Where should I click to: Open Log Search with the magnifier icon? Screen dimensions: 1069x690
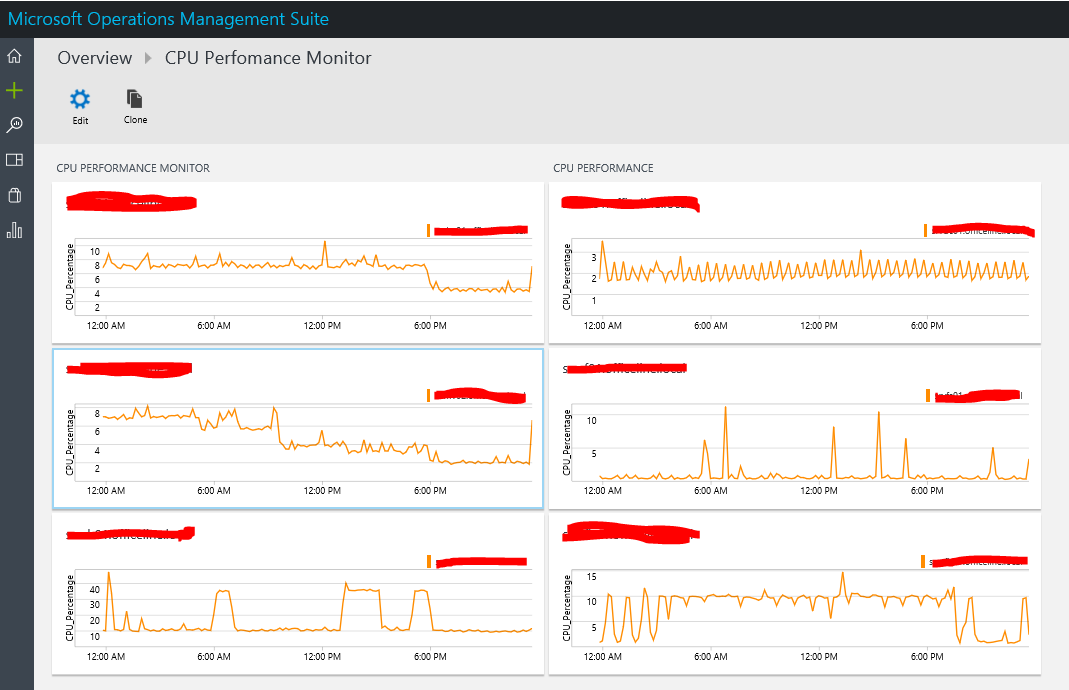point(14,124)
